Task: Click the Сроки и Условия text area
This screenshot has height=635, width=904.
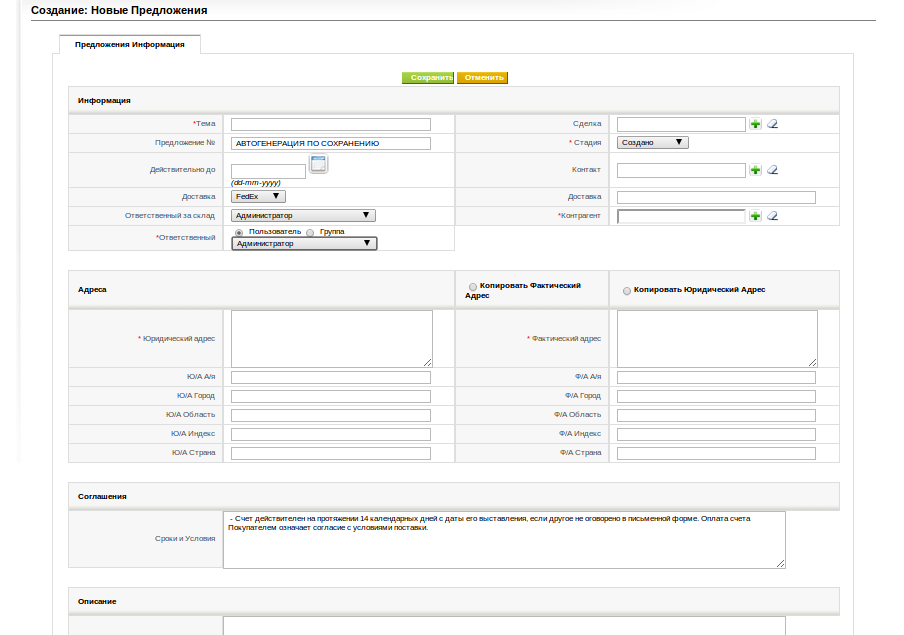Action: [x=504, y=540]
